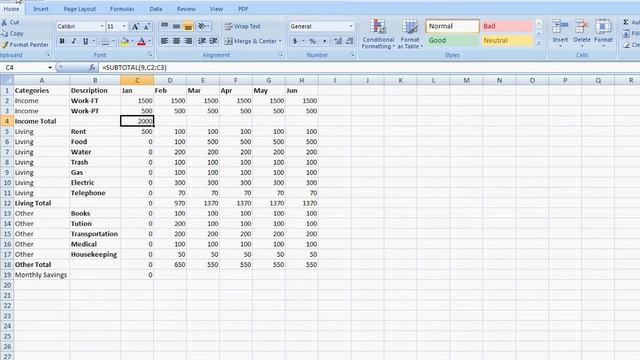Apply the yellow fill color
The width and height of the screenshot is (640, 360).
pos(125,41)
